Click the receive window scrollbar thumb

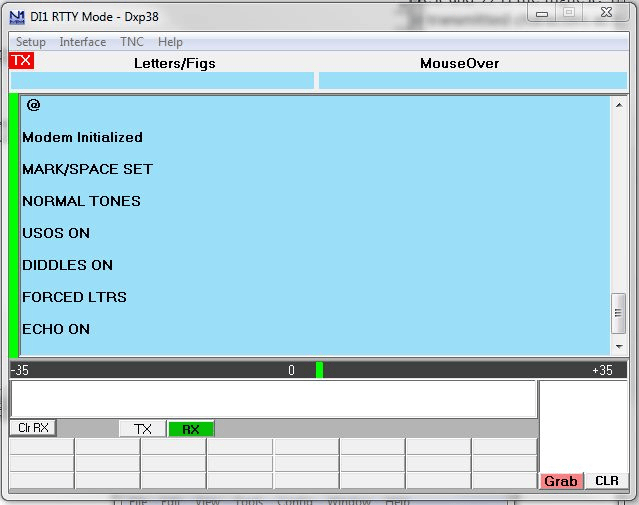click(618, 313)
